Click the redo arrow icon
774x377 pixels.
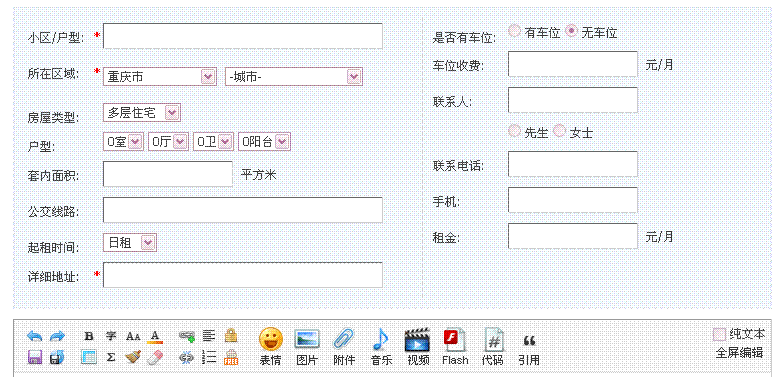pyautogui.click(x=57, y=336)
